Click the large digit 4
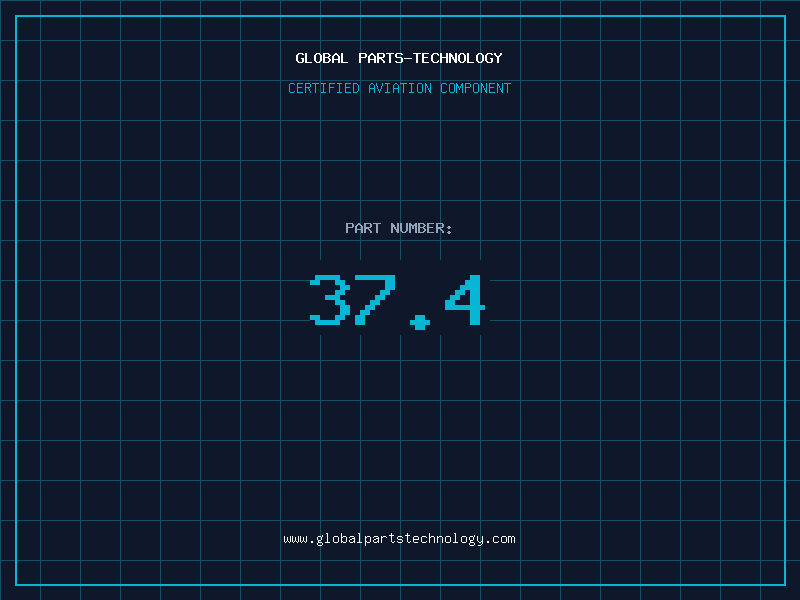Screen dimensions: 800x600 pyautogui.click(x=465, y=299)
